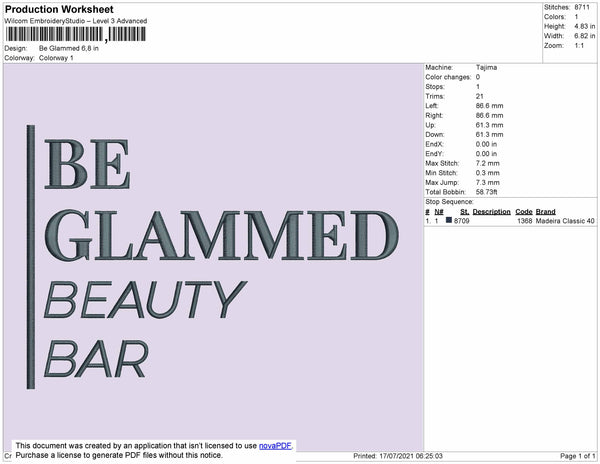Select the Min Stitch value 0.3 mm
The image size is (600, 464).
[488, 173]
